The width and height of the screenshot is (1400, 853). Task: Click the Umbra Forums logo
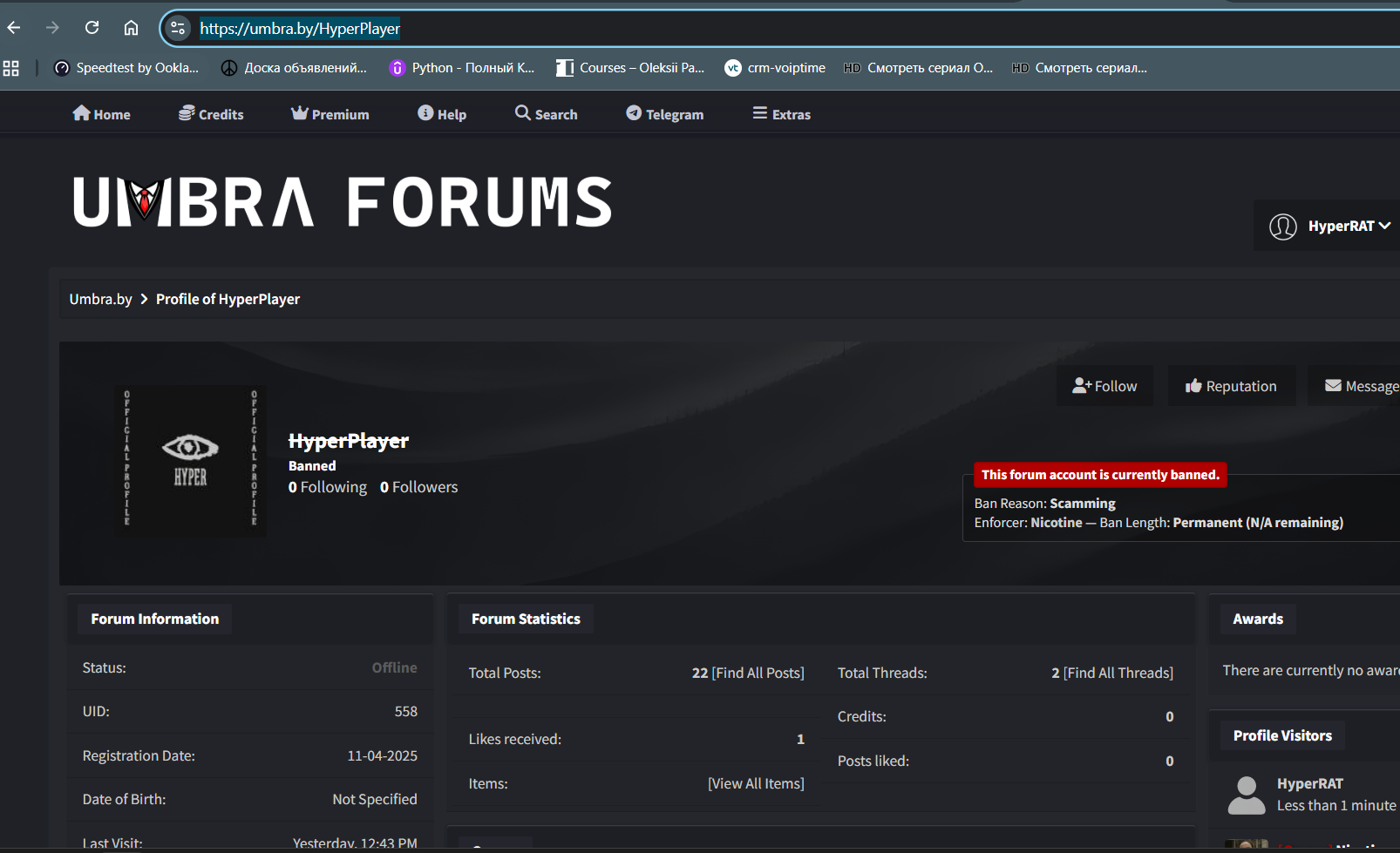[342, 202]
